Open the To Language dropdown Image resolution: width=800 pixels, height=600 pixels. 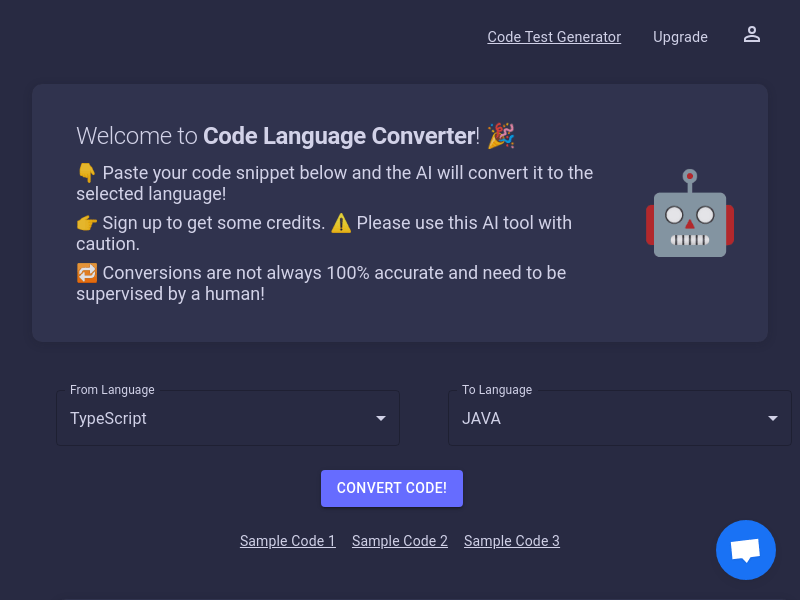point(619,417)
